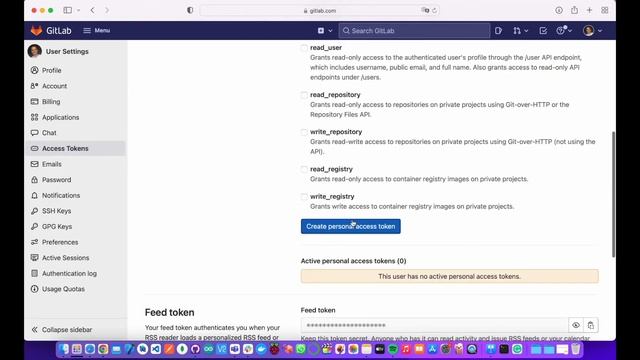The height and width of the screenshot is (360, 640).
Task: Expand the merge requests dropdown
Action: [x=520, y=31]
